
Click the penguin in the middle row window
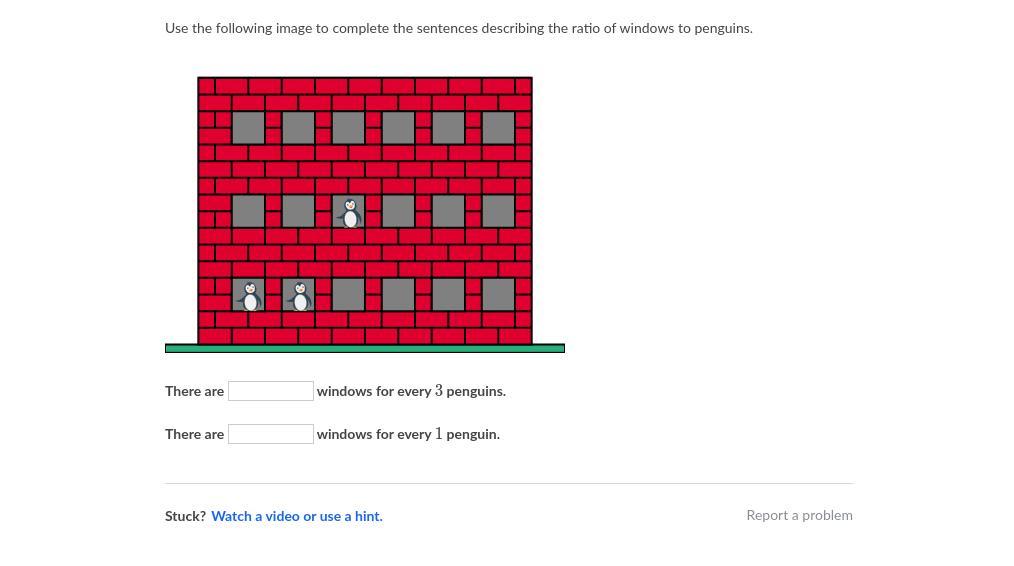tap(350, 213)
